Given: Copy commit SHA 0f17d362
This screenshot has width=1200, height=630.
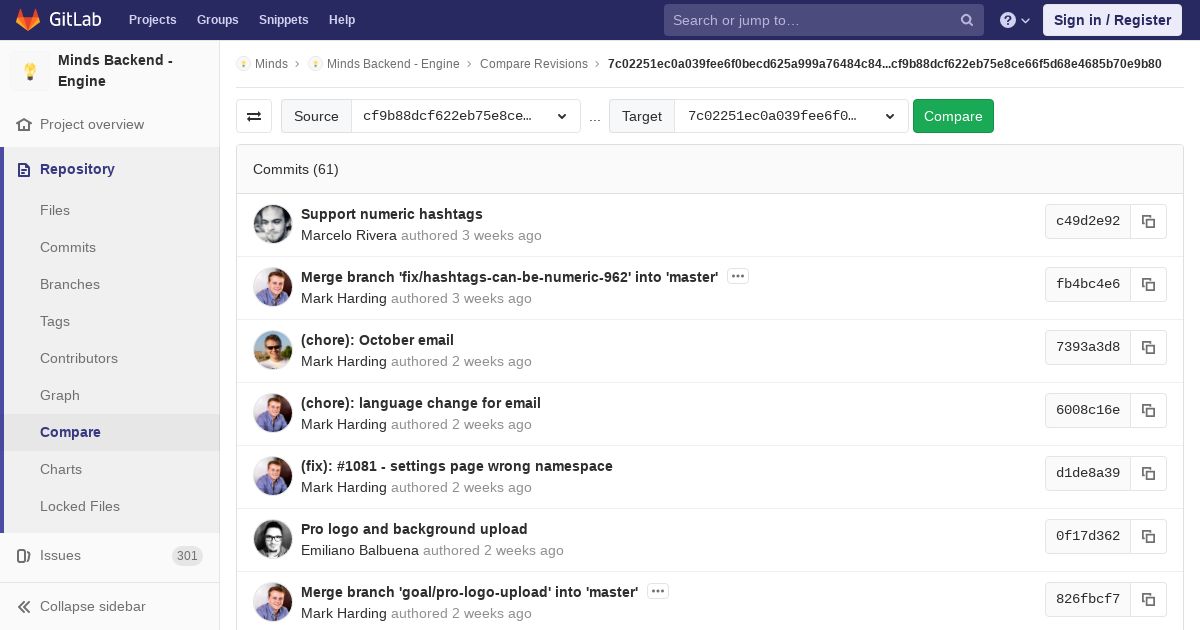Looking at the screenshot, I should (x=1148, y=536).
